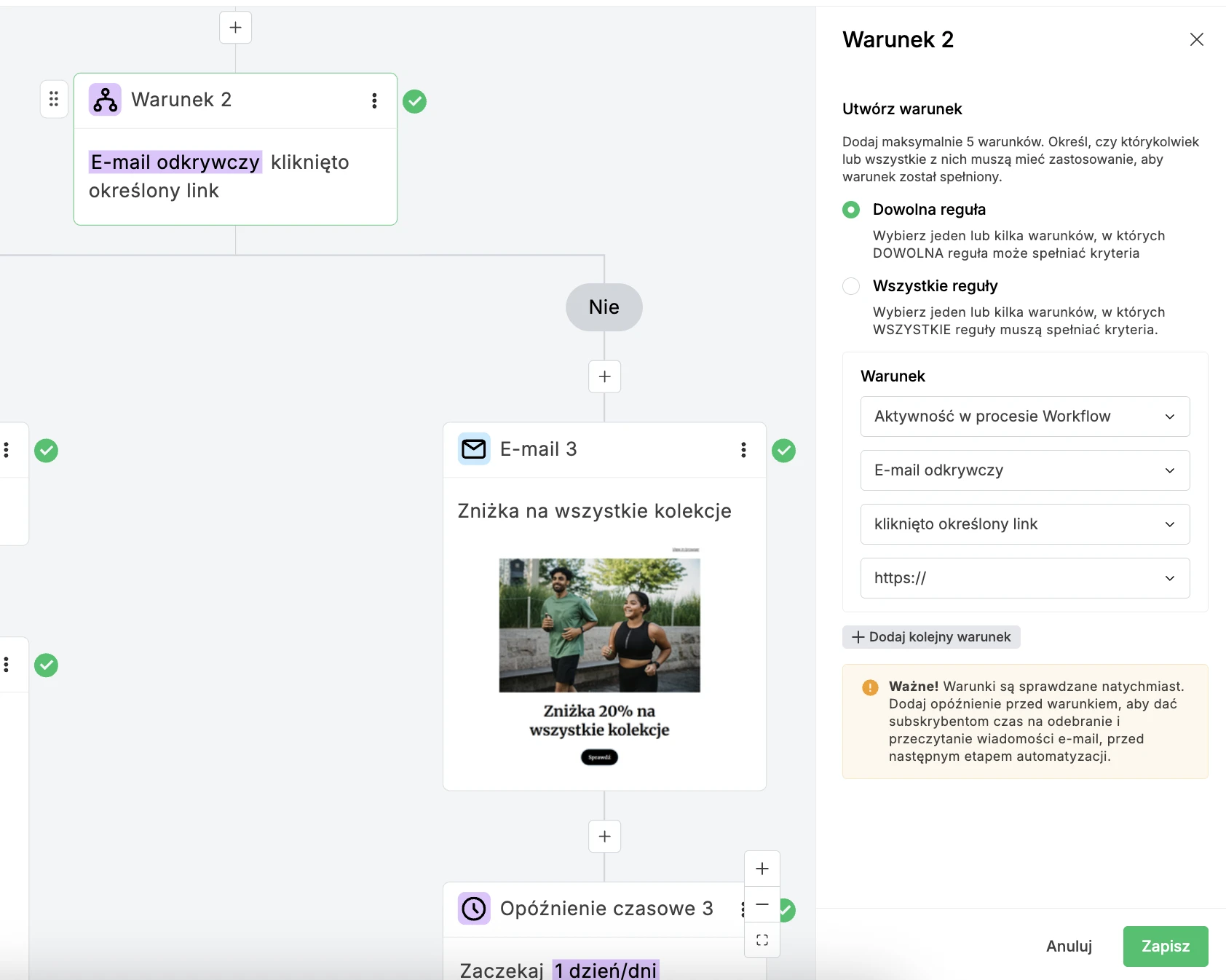The image size is (1226, 980).
Task: Open the kliknięto określony link dropdown
Action: pyautogui.click(x=1024, y=524)
